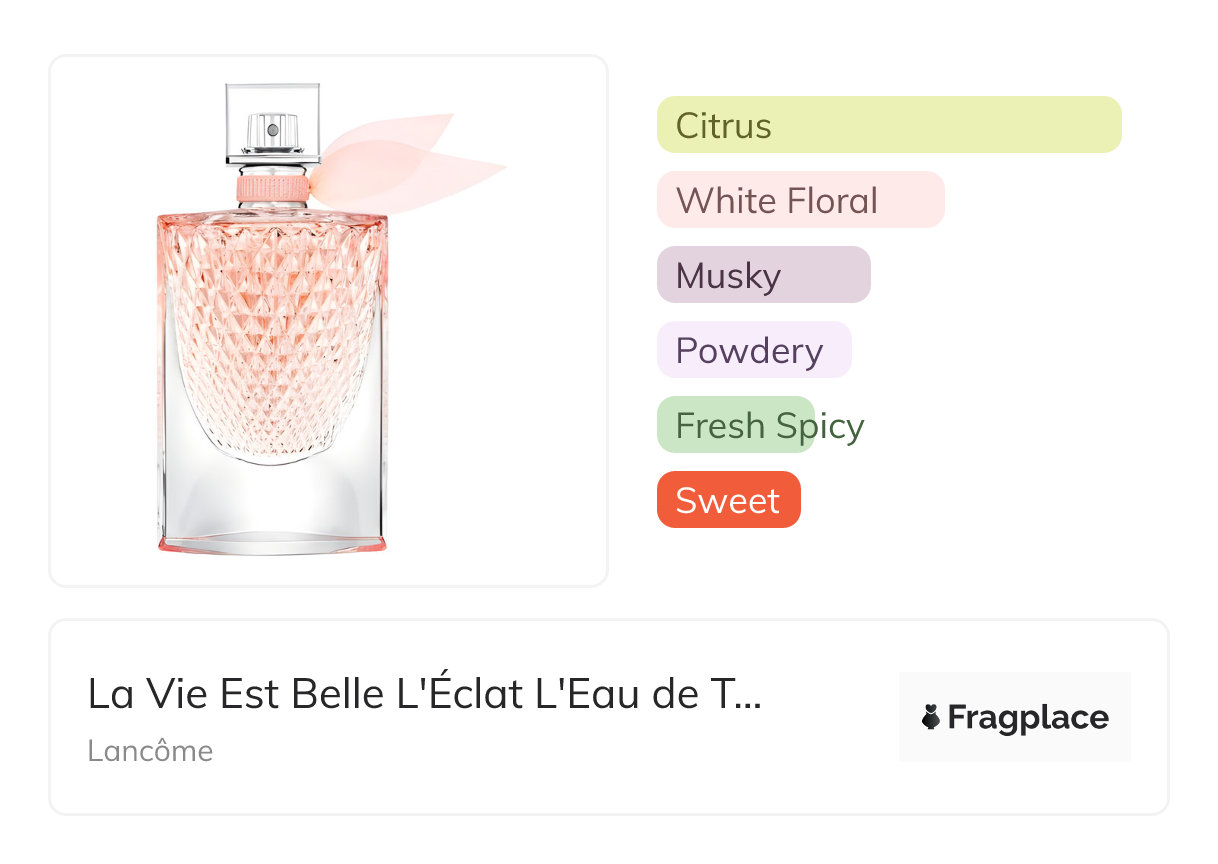Select the Citrus accord bar

click(888, 125)
